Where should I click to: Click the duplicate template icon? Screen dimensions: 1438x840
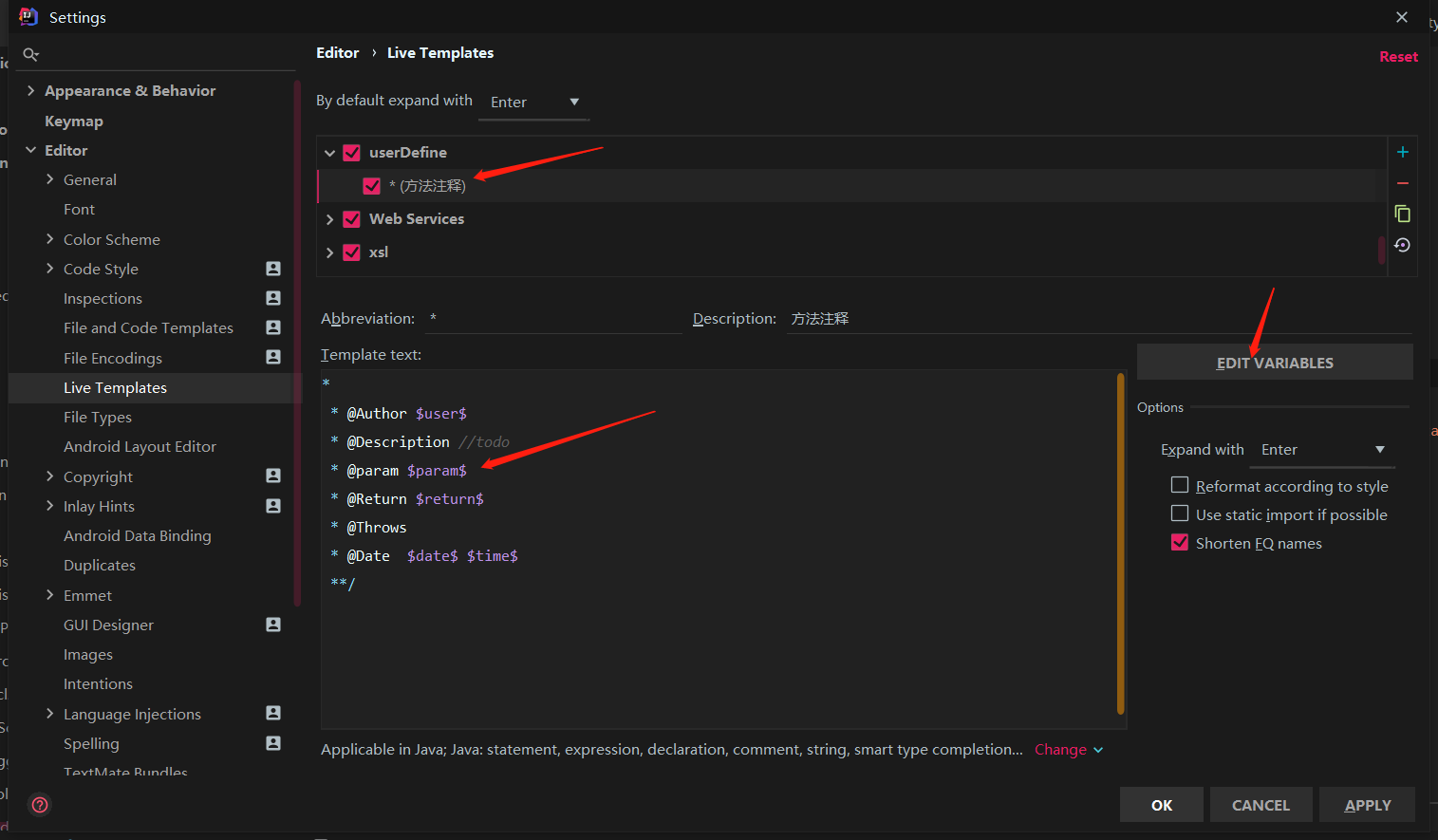coord(1402,214)
